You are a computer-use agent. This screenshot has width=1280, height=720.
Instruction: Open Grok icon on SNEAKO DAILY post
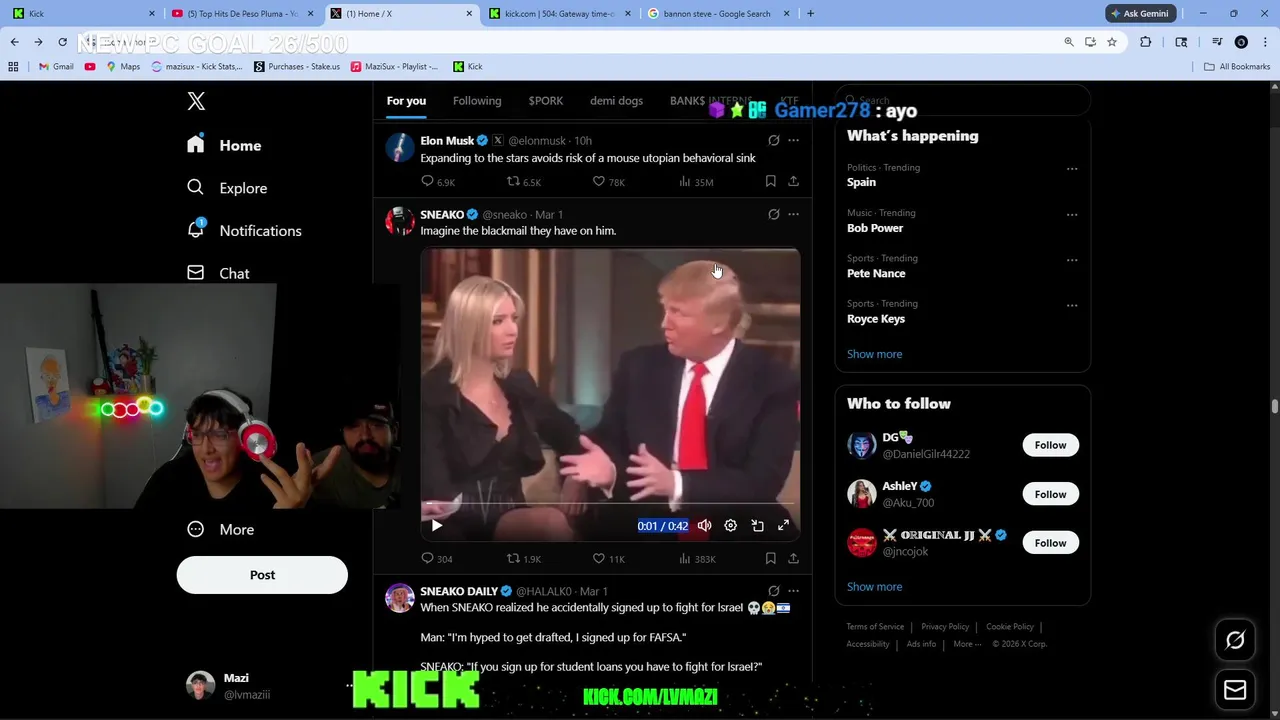click(773, 591)
